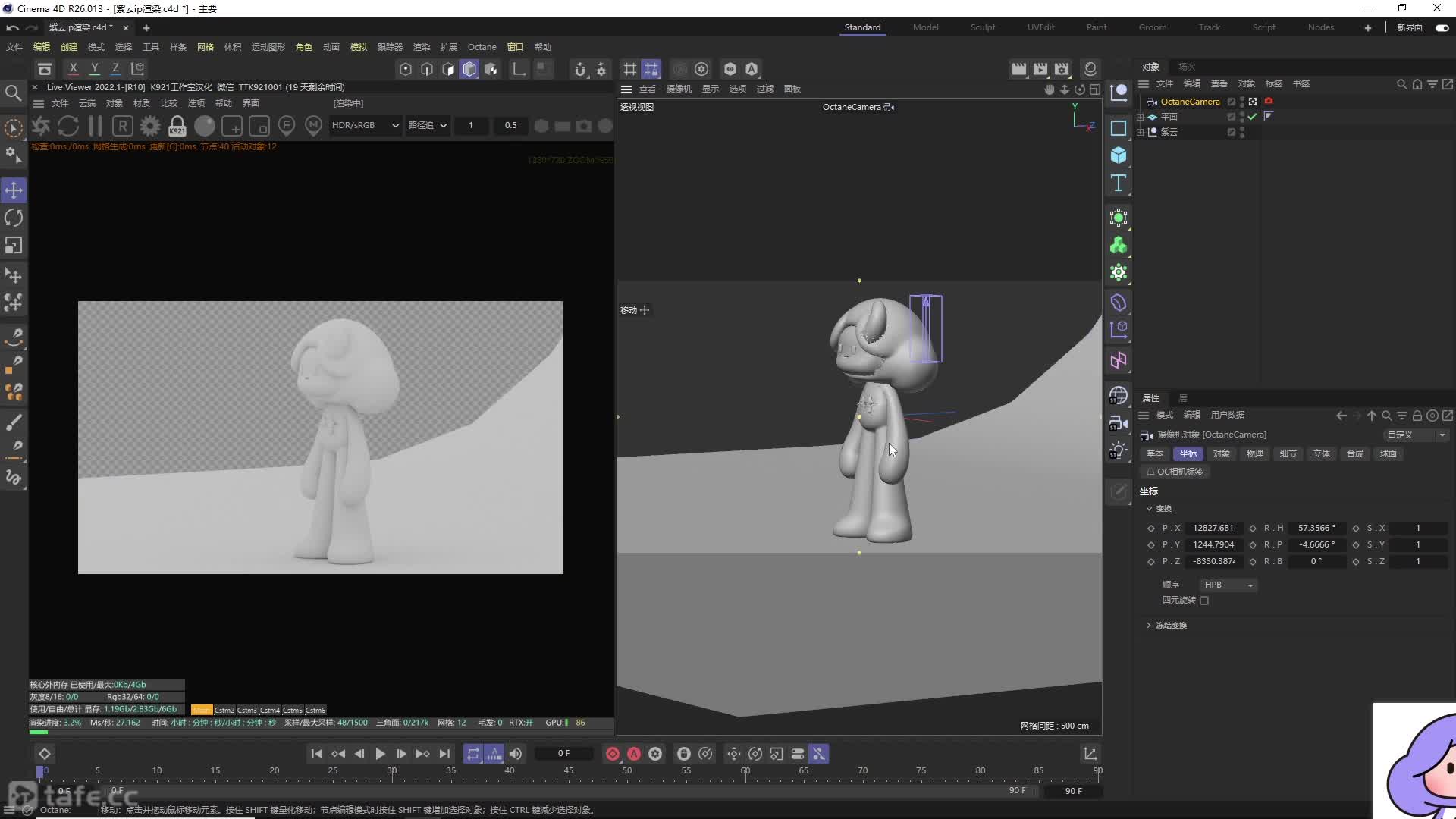This screenshot has height=819, width=1456.
Task: Open the 自定义 dropdown in attributes panel
Action: coord(1416,435)
